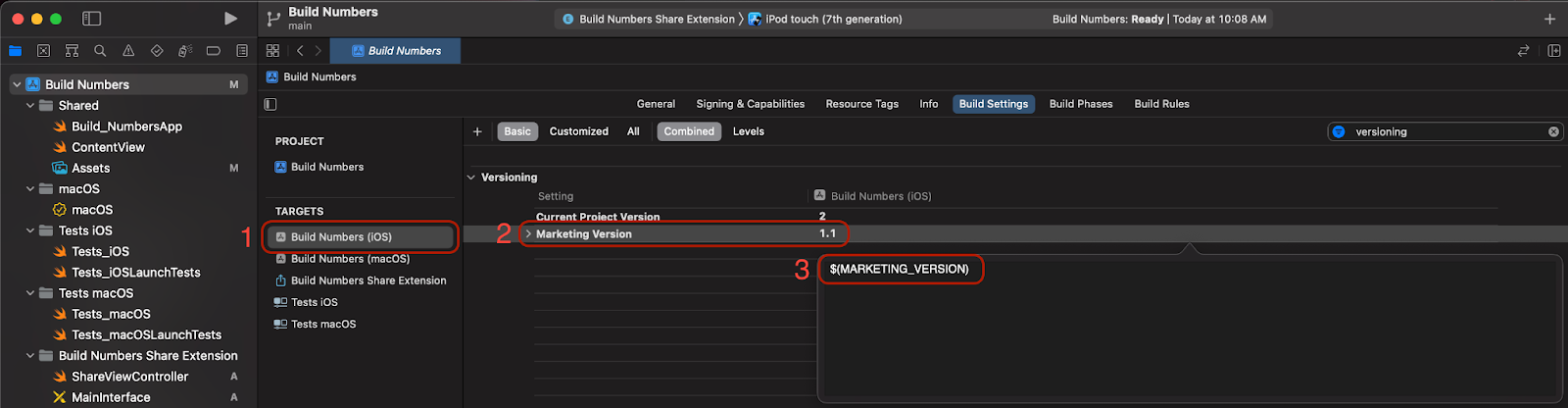
Task: Add a build setting with the plus
Action: [x=477, y=131]
